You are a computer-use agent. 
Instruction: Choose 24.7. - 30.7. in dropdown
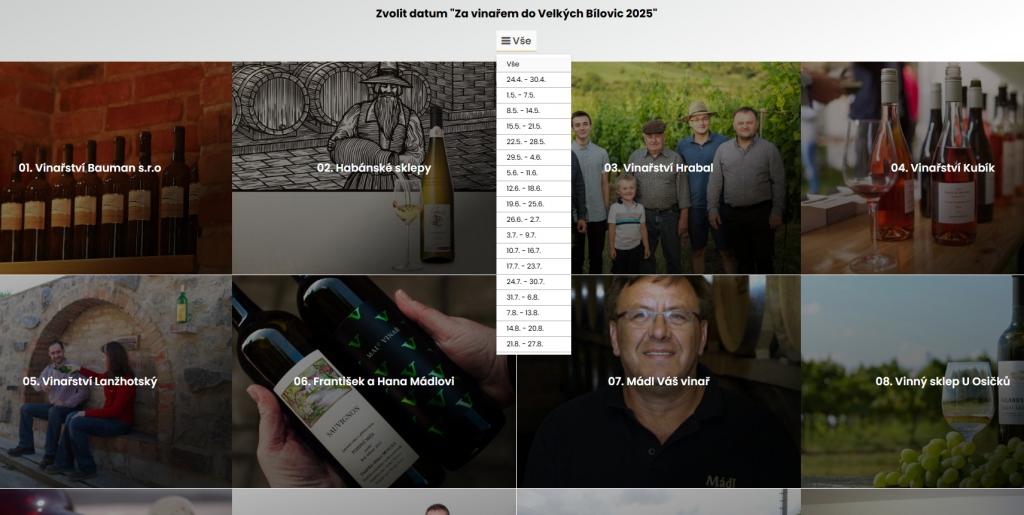[x=534, y=282]
